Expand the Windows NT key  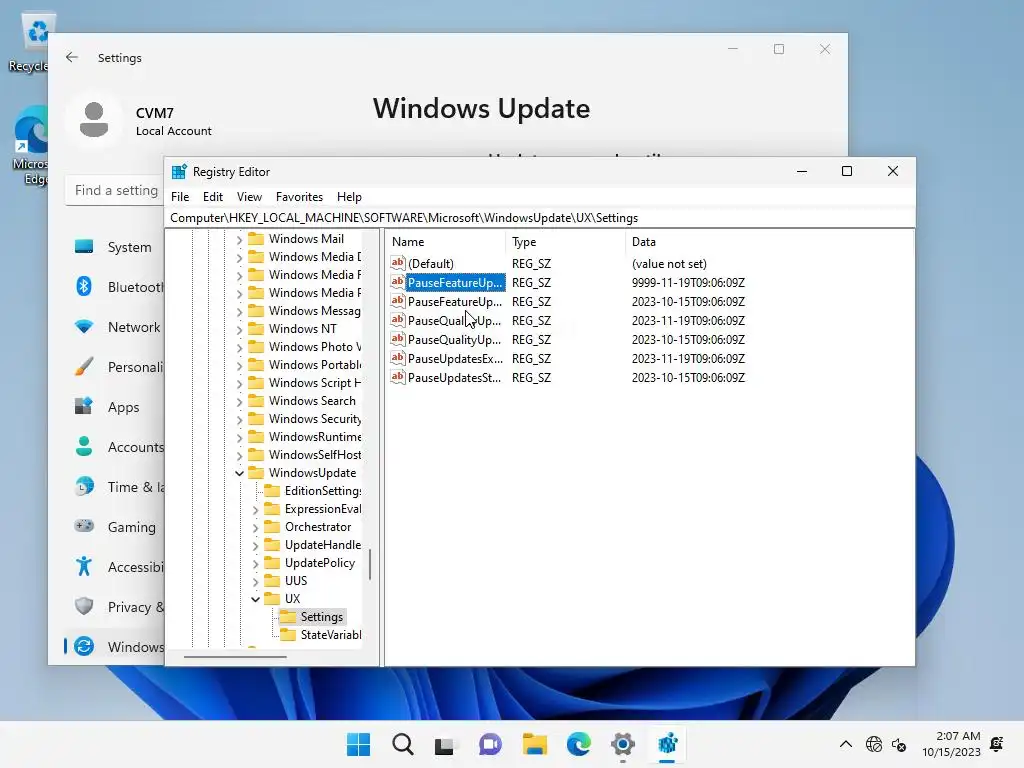click(239, 330)
